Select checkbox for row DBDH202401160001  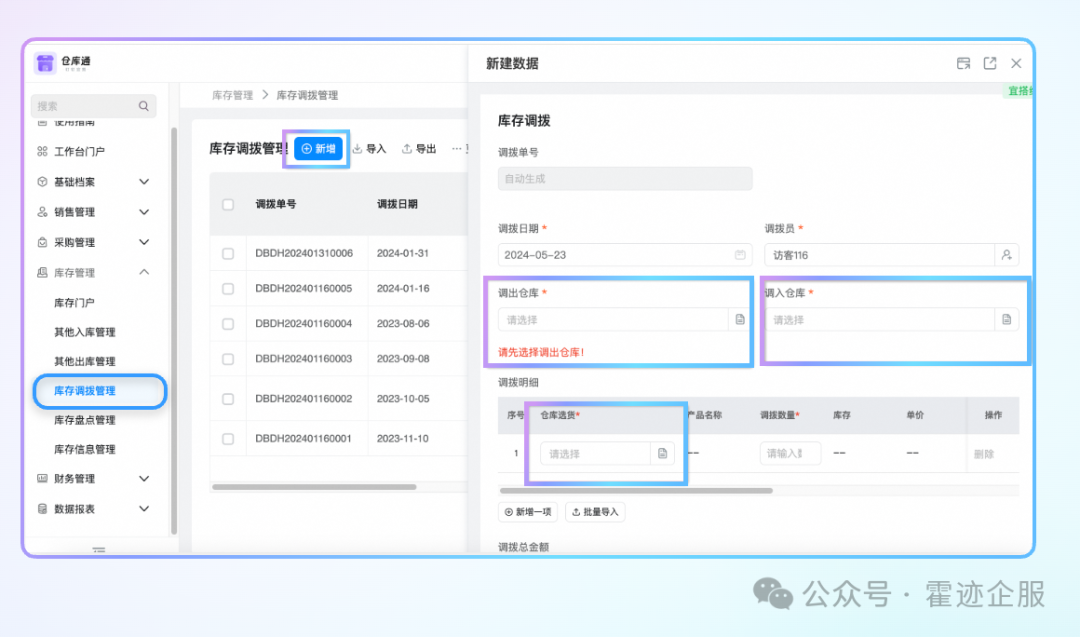coord(228,438)
